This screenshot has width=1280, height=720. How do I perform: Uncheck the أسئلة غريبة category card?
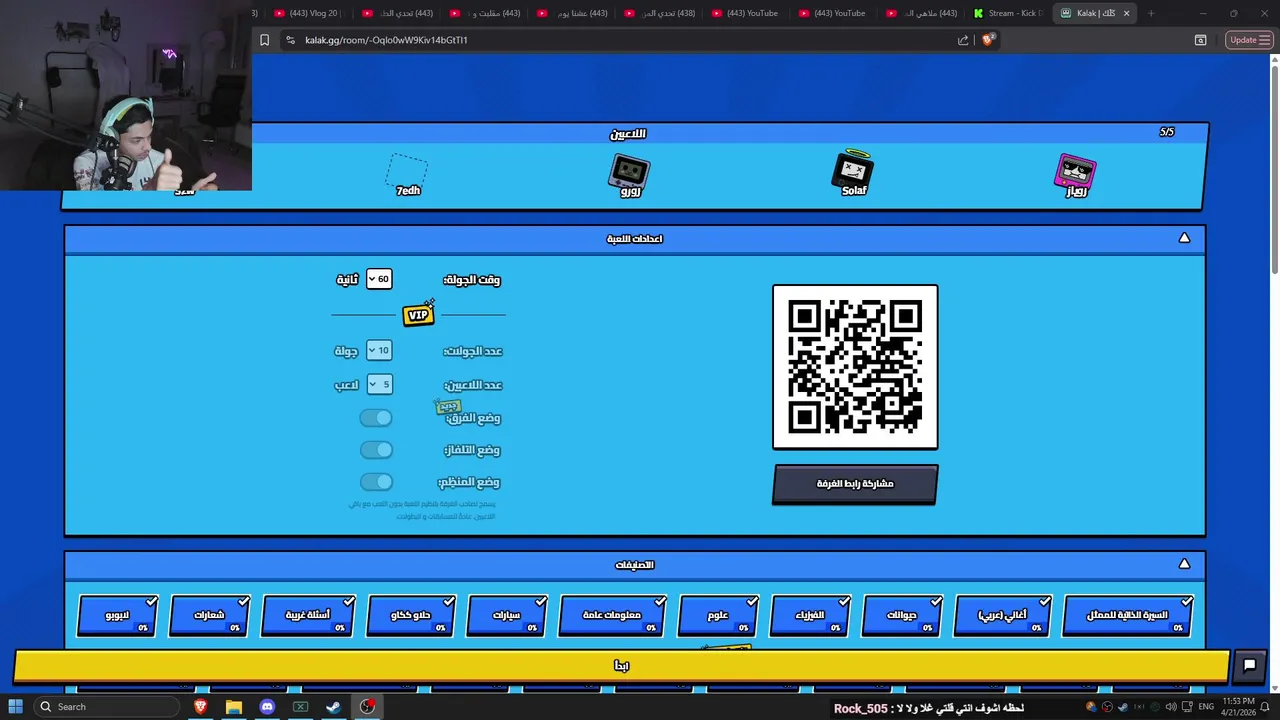(307, 616)
